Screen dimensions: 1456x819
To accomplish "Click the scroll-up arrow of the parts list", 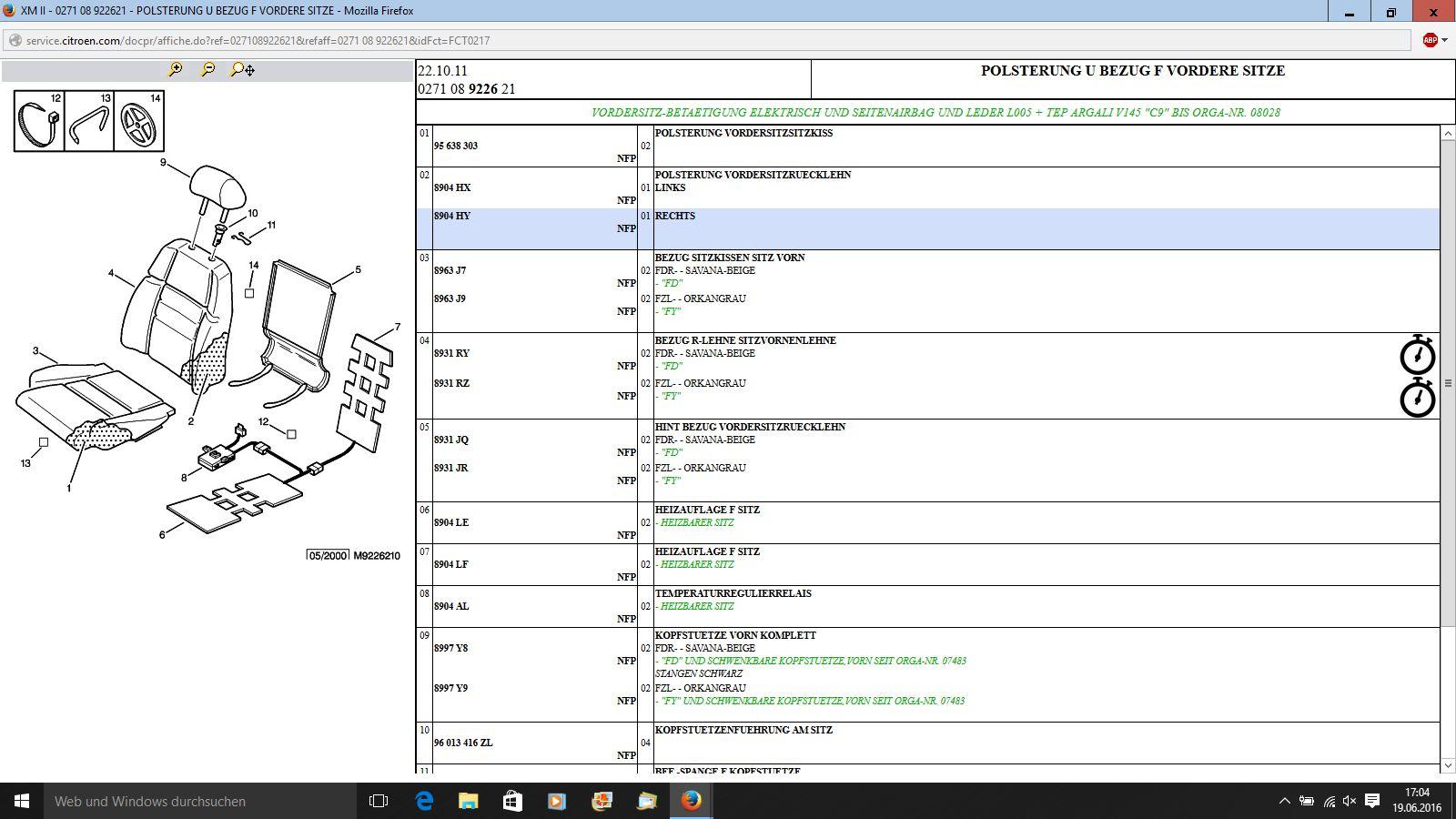I will [1448, 134].
